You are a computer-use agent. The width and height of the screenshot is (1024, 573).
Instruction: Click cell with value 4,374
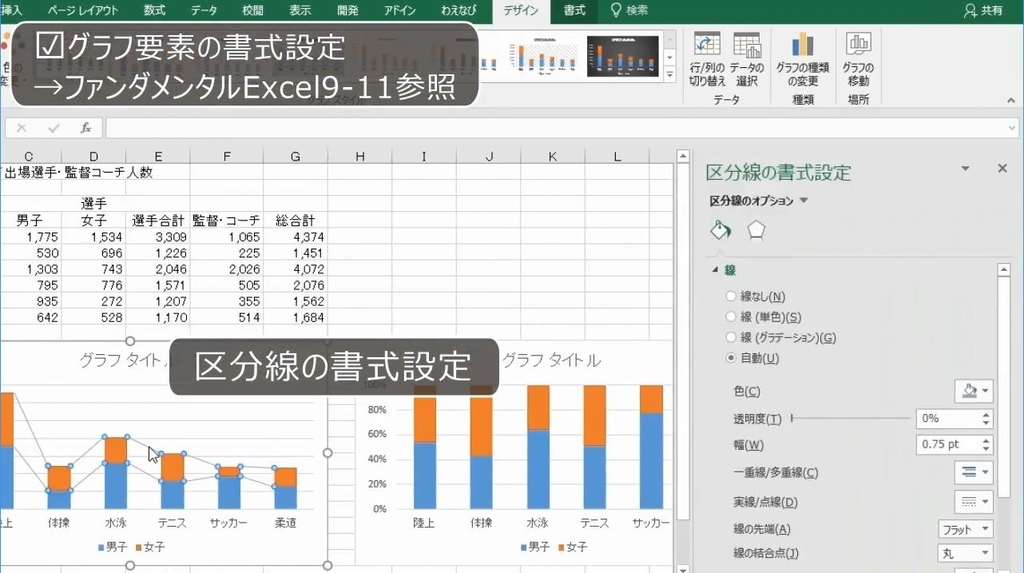pos(295,237)
